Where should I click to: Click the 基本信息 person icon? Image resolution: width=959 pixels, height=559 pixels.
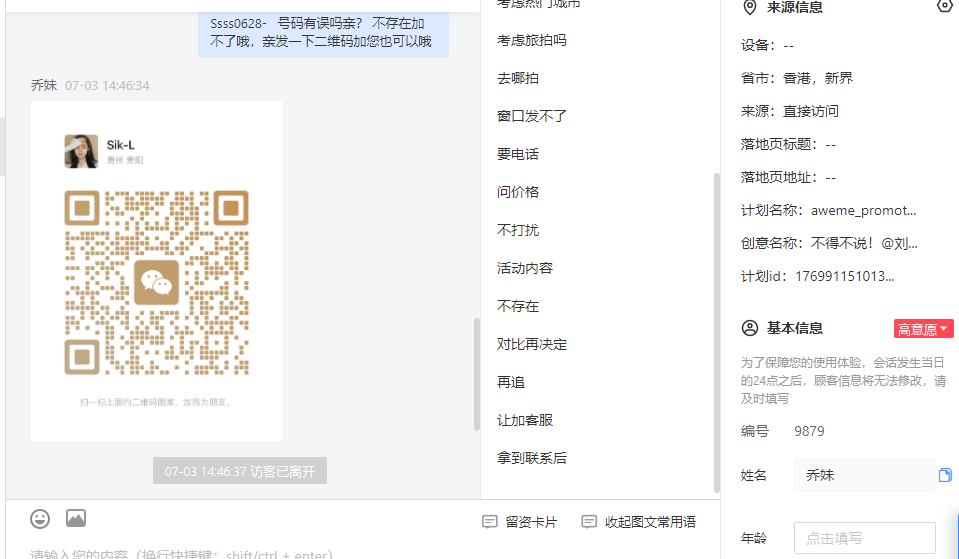tap(750, 328)
